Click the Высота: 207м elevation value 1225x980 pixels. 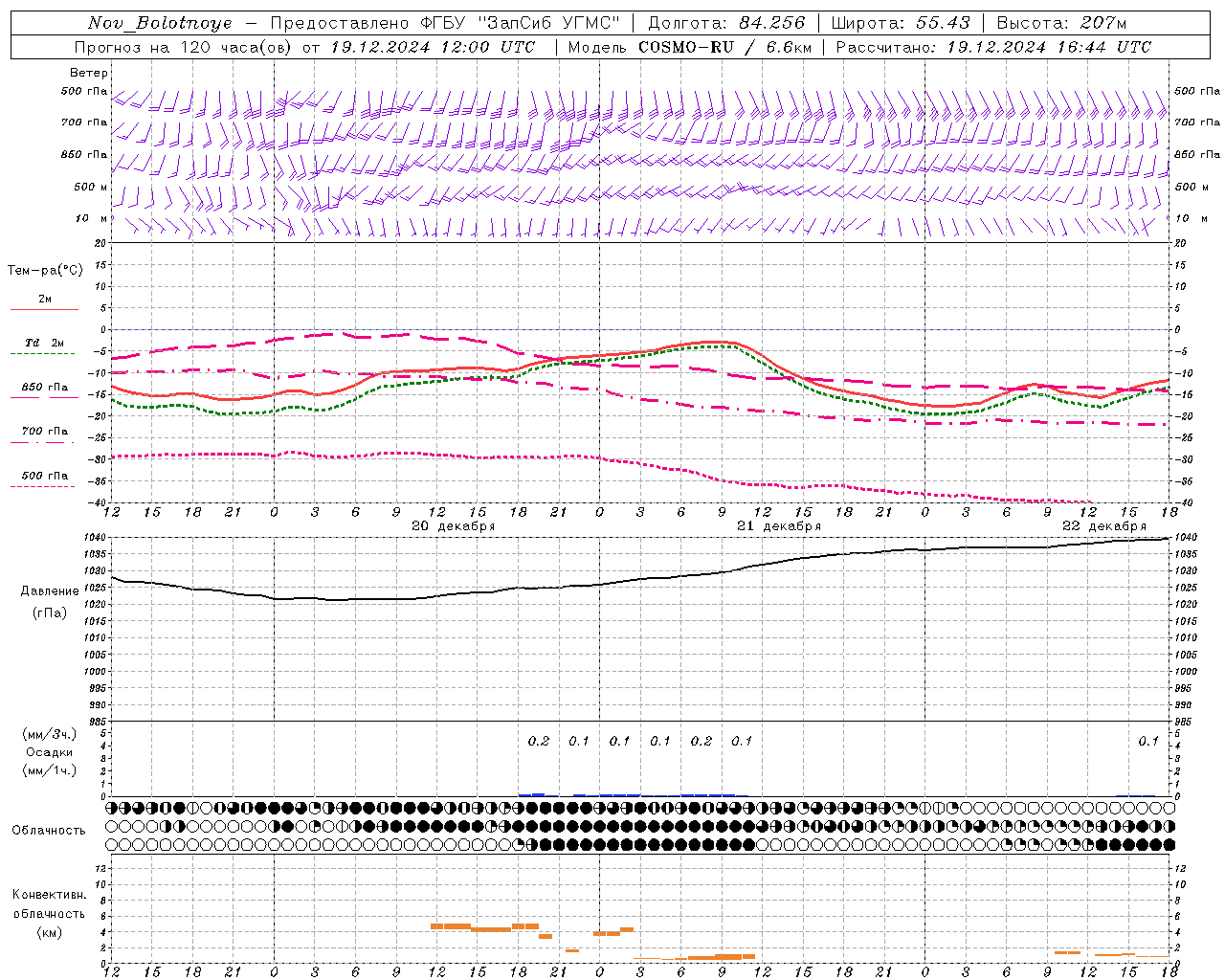click(x=1061, y=23)
